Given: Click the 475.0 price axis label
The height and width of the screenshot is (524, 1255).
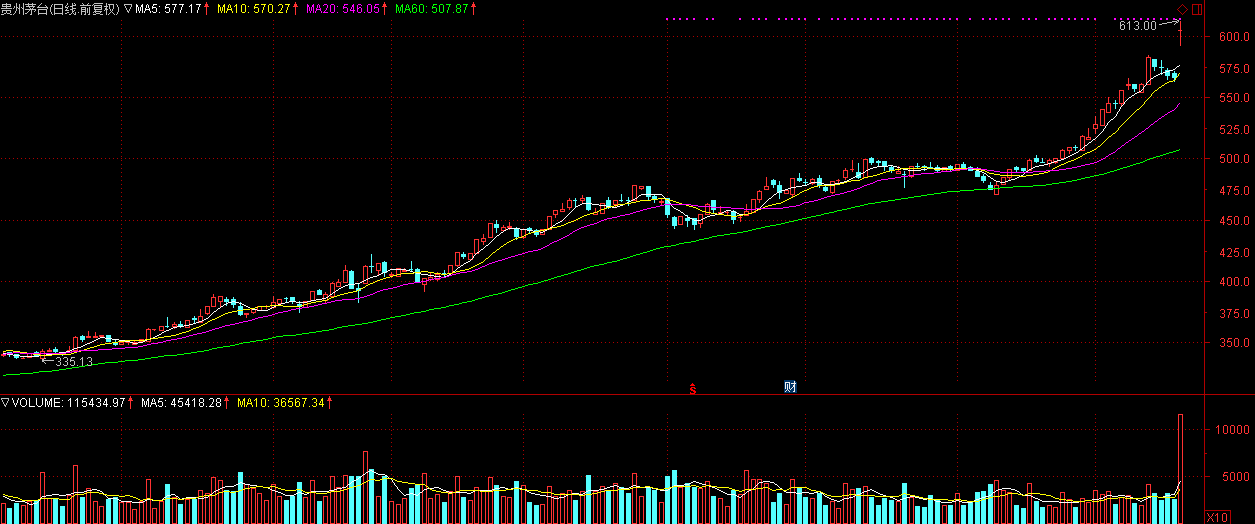Looking at the screenshot, I should [x=1234, y=190].
